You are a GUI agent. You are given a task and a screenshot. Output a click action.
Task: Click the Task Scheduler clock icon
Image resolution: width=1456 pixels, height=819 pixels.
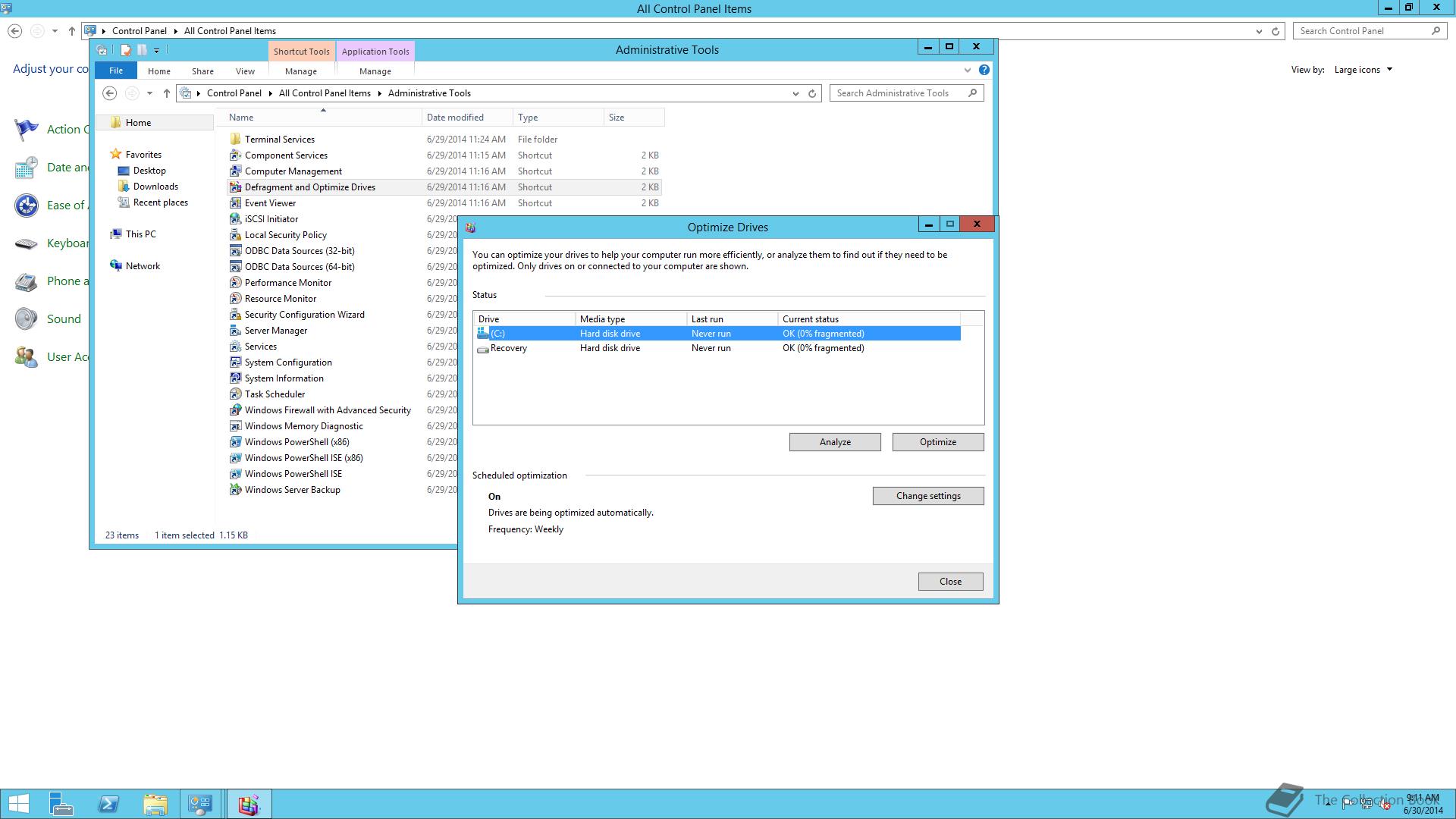(x=235, y=394)
